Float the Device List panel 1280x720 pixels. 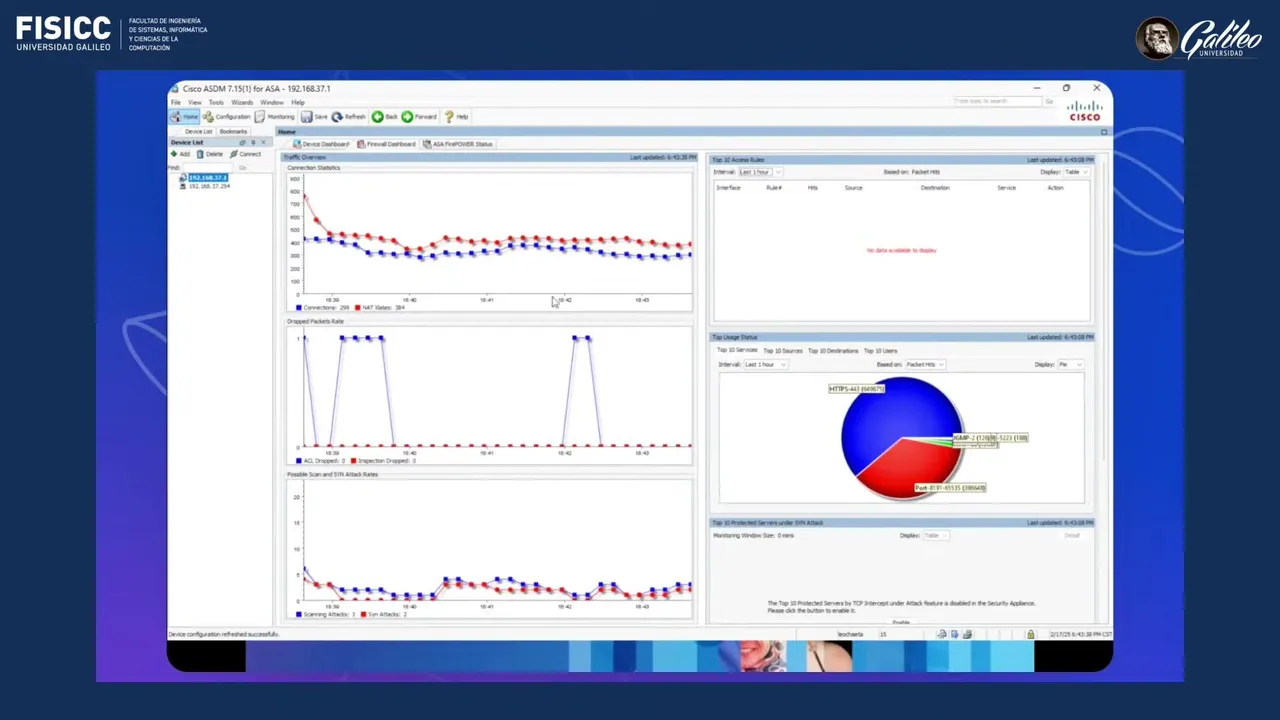[x=243, y=143]
